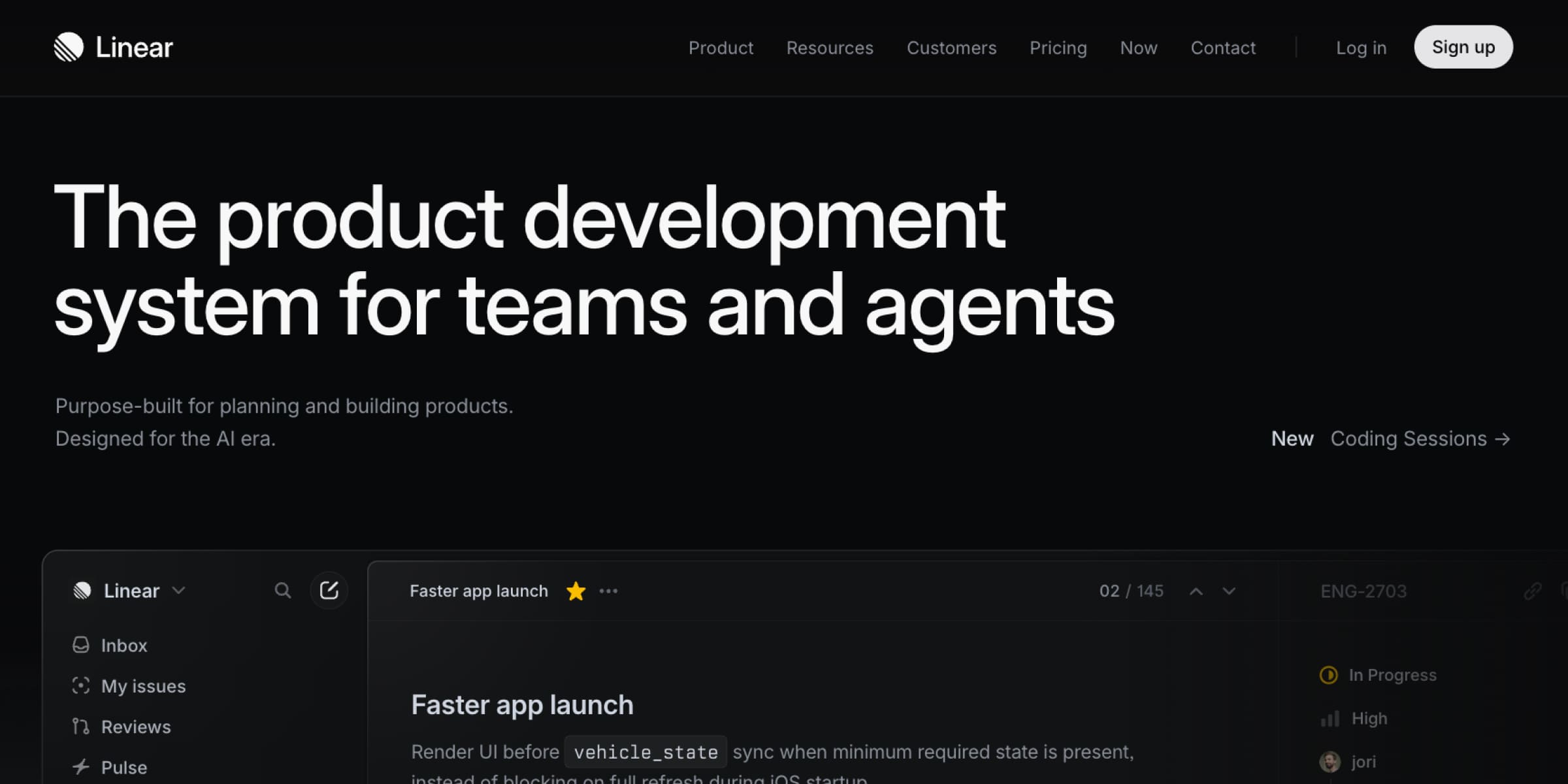Click the Faster app launch breadcrumb title
The width and height of the screenshot is (1568, 784).
478,591
